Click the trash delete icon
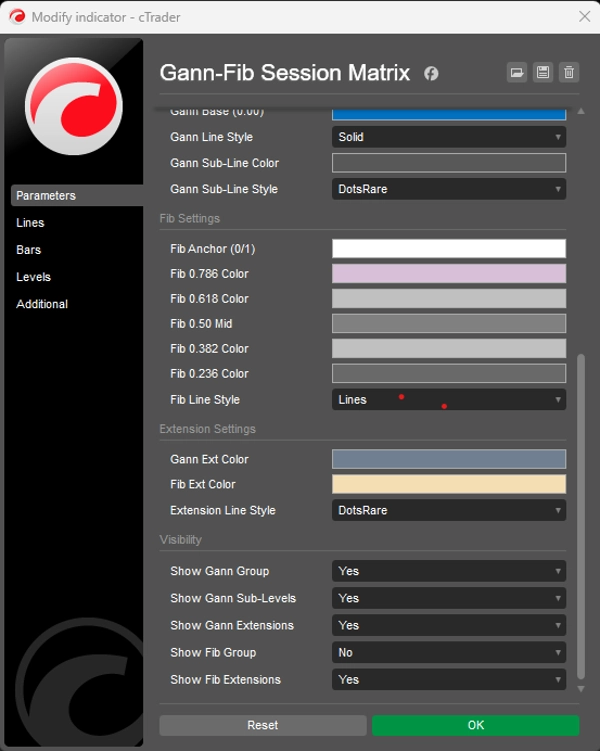Screen dimensions: 600x751 tap(569, 72)
